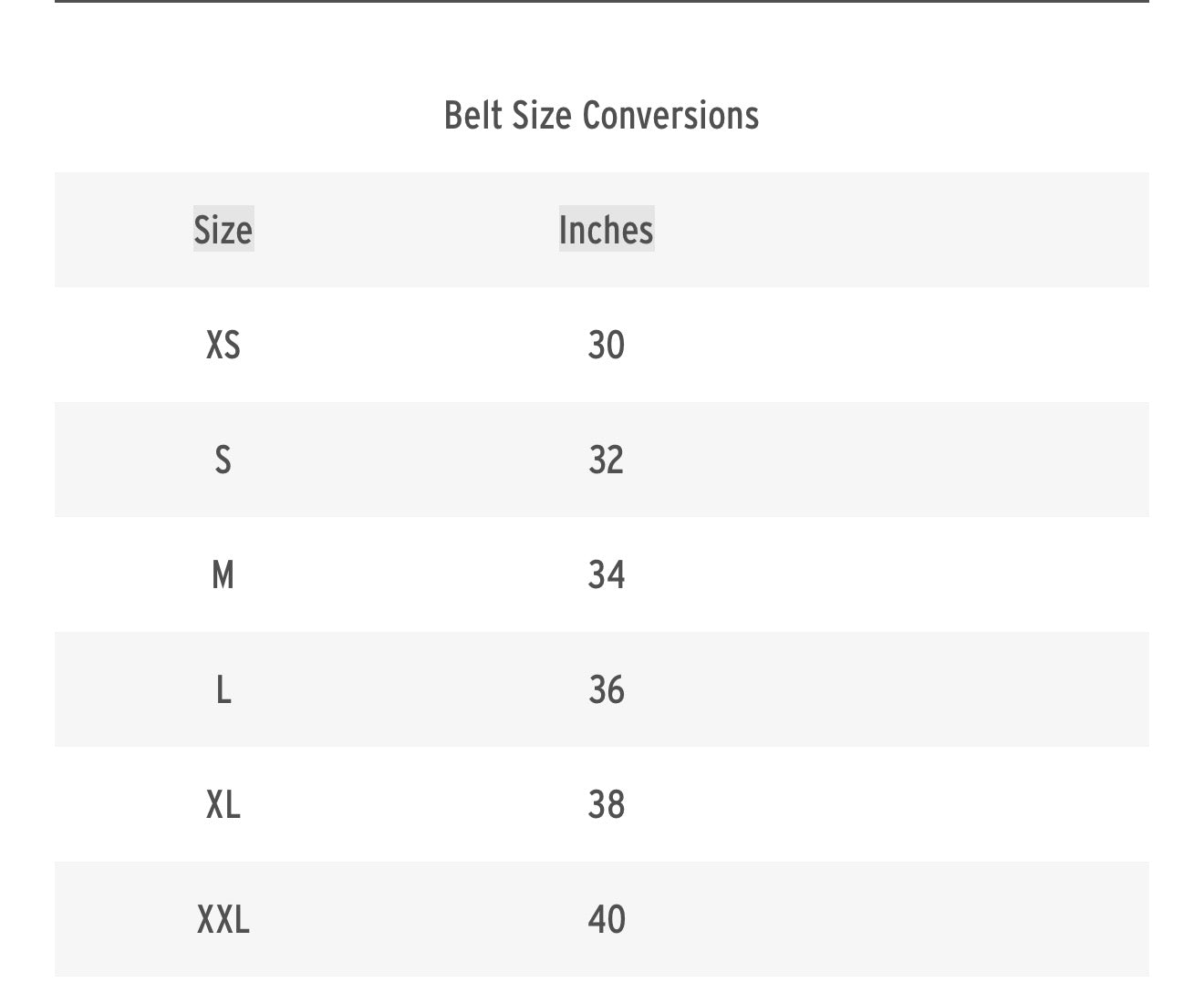This screenshot has width=1204, height=993.
Task: Click the 40 inches value
Action: click(607, 919)
